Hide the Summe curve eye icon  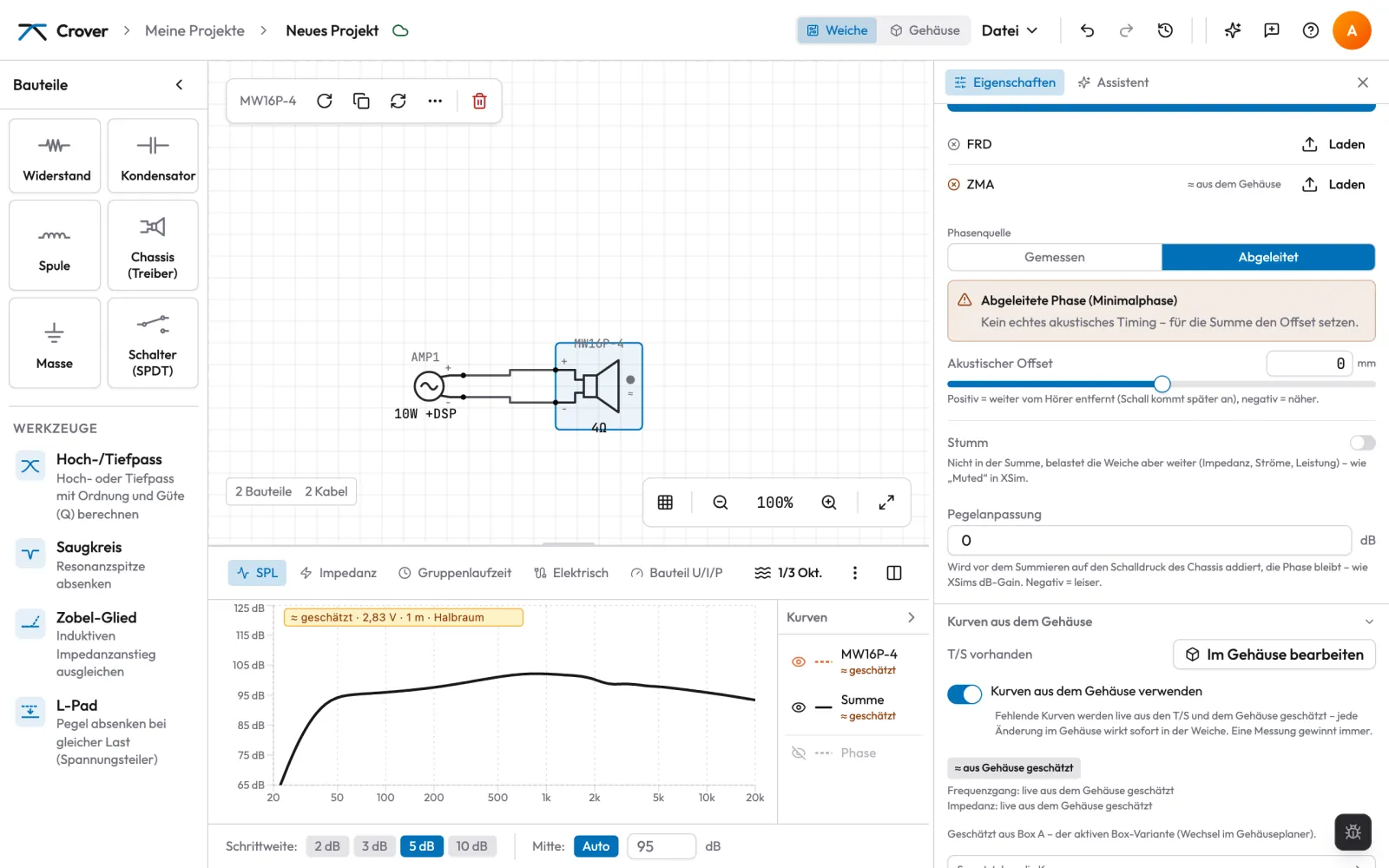(x=799, y=707)
